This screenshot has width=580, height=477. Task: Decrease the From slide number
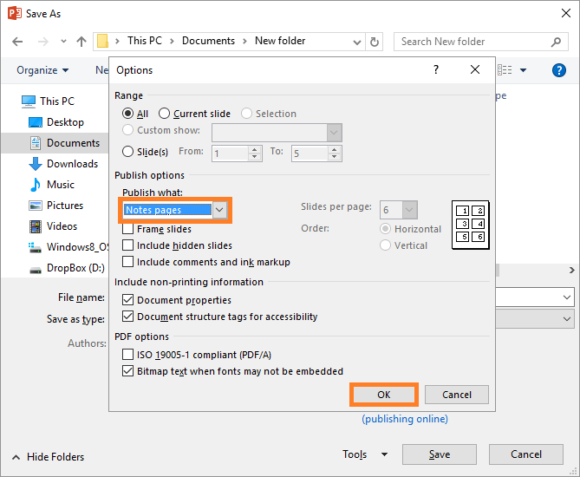pyautogui.click(x=254, y=157)
